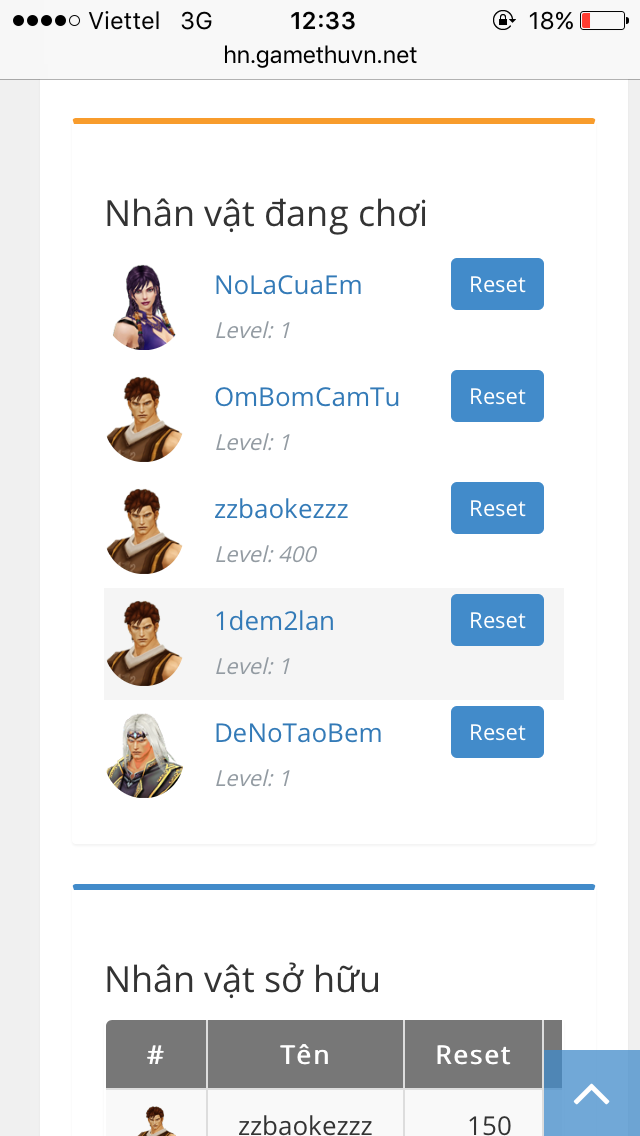Tap the battery indicator in the status bar
Image resolution: width=640 pixels, height=1136 pixels.
click(604, 20)
